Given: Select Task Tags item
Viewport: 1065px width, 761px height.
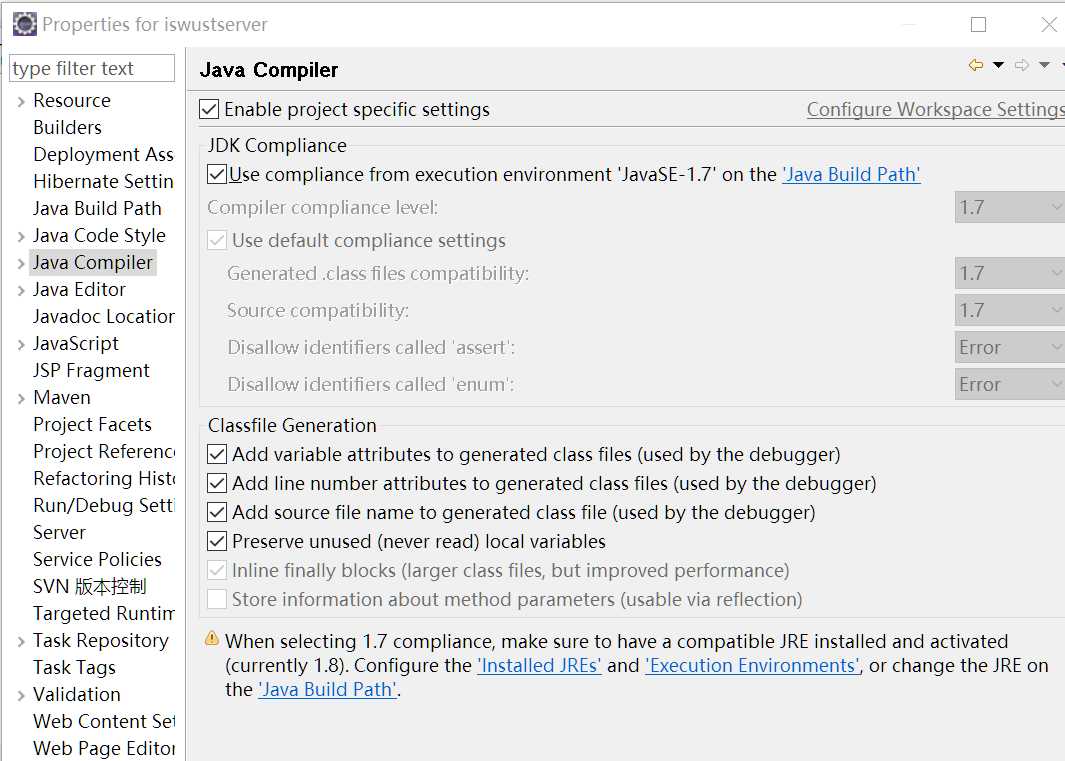Looking at the screenshot, I should point(74,667).
